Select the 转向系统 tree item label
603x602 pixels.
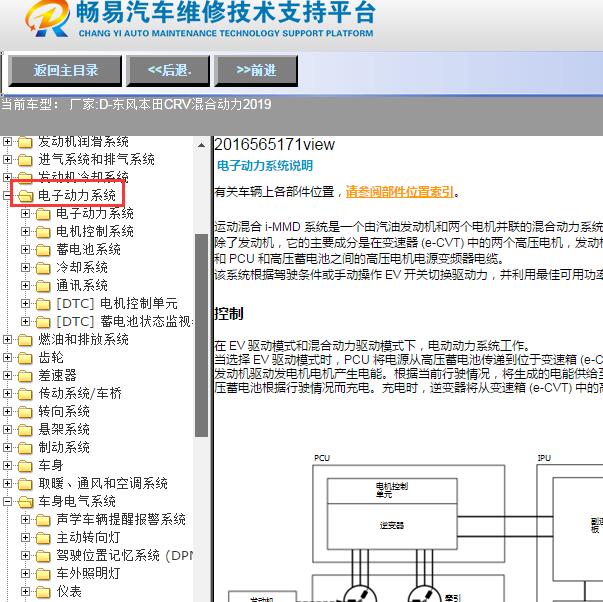tap(64, 411)
